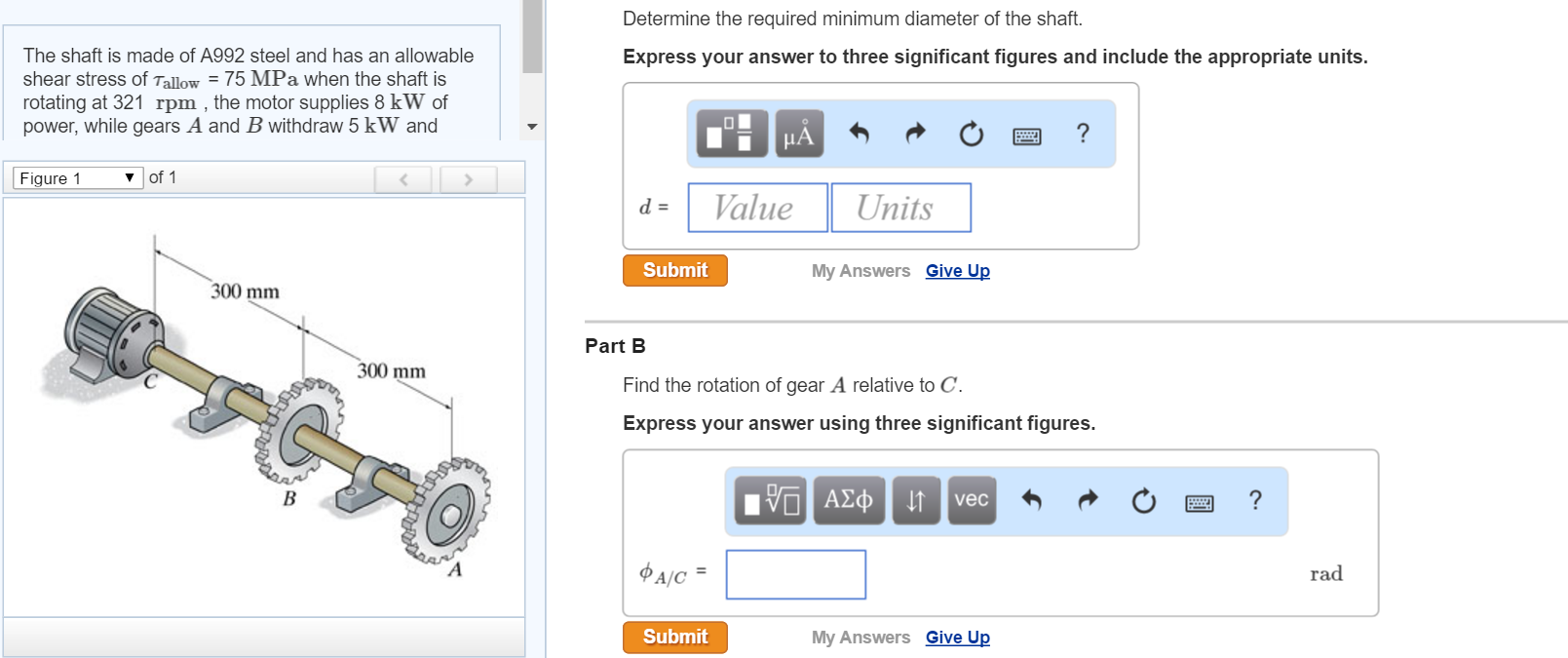Click the μÅ units symbol button
Viewport: 1568px width, 658px height.
pyautogui.click(x=799, y=134)
